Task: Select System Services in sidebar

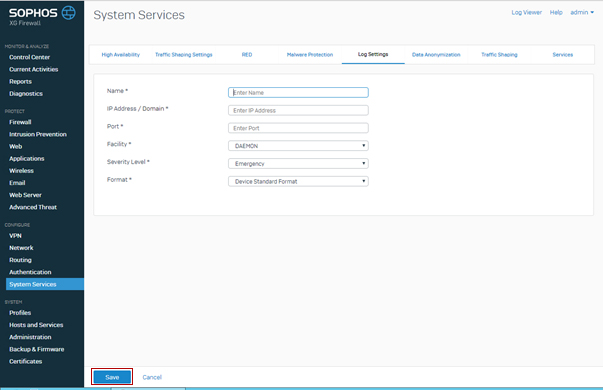Action: [x=45, y=284]
